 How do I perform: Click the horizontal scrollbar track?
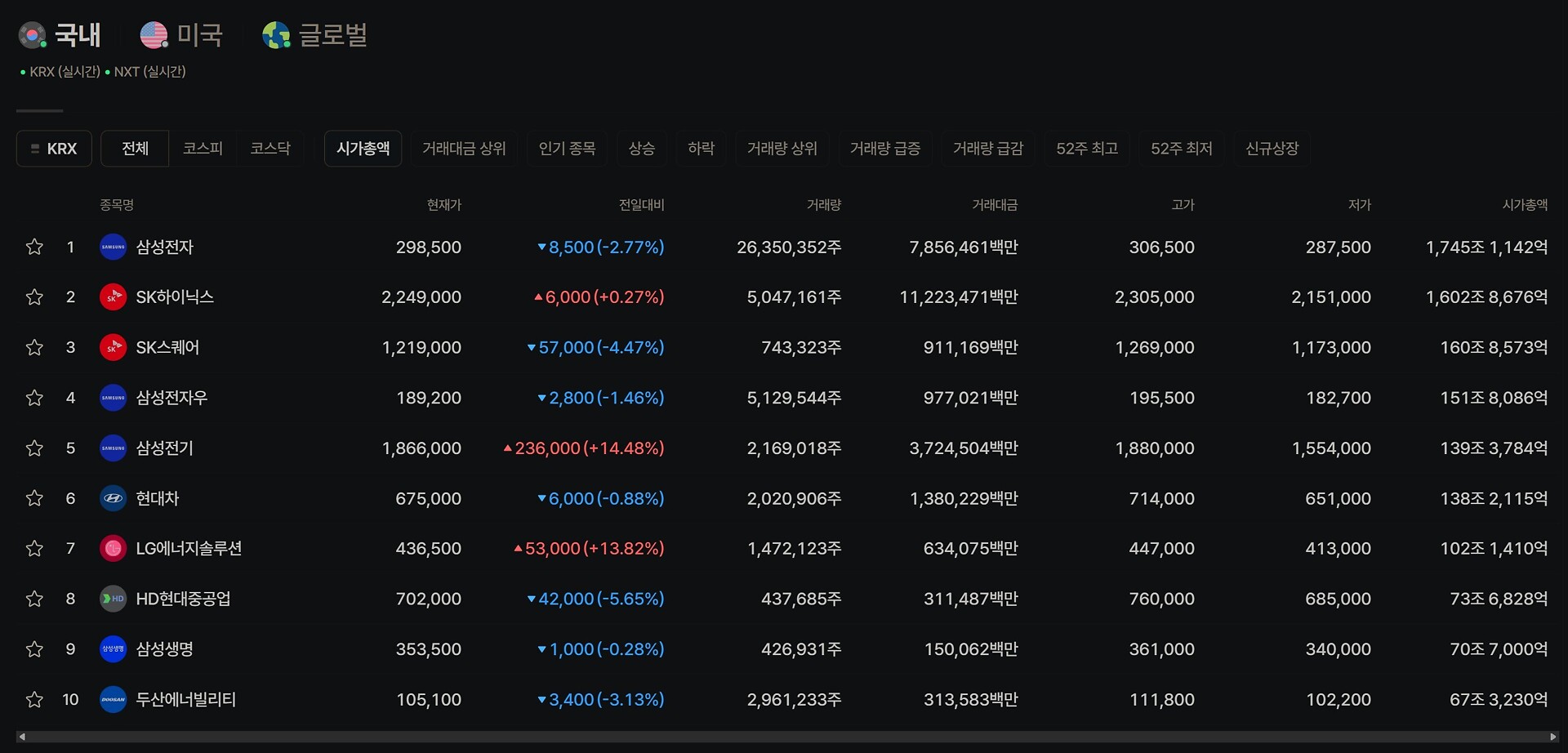[788, 737]
